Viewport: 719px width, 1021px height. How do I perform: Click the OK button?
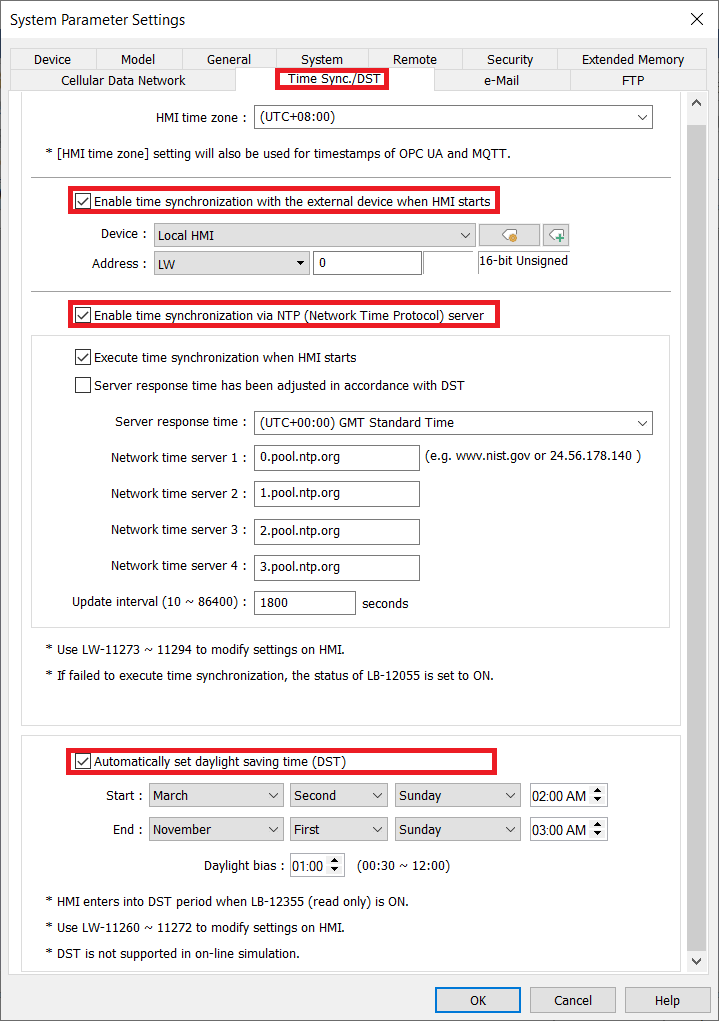pyautogui.click(x=478, y=1000)
